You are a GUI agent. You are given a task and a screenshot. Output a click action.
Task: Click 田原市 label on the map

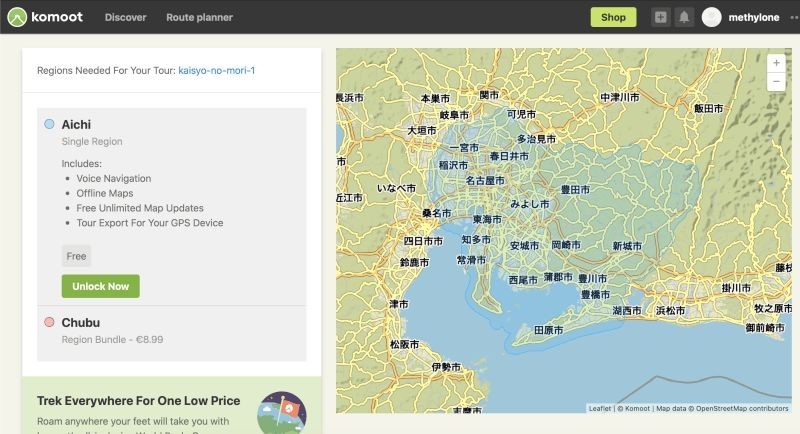tap(548, 330)
